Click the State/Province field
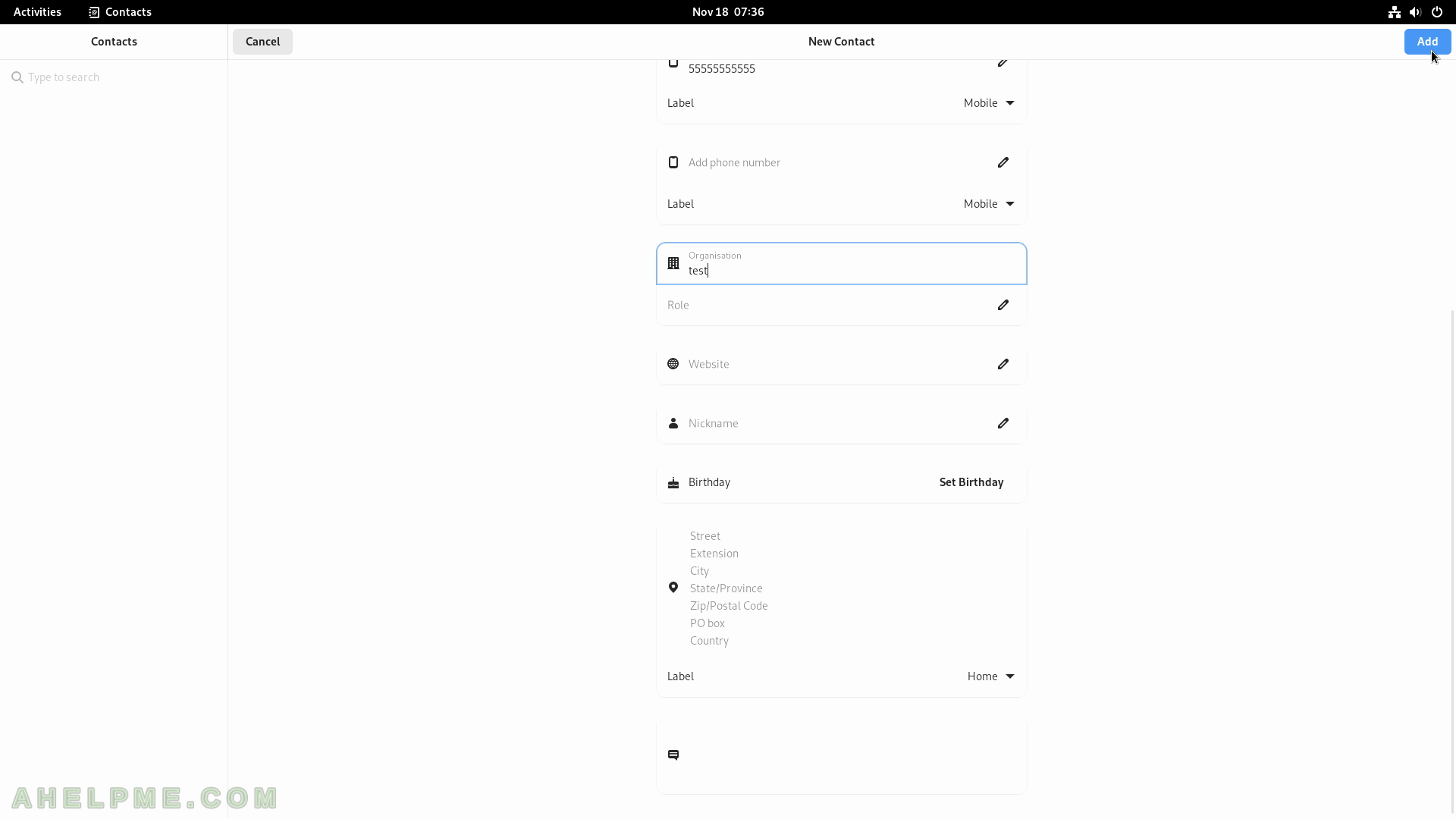 [853, 588]
